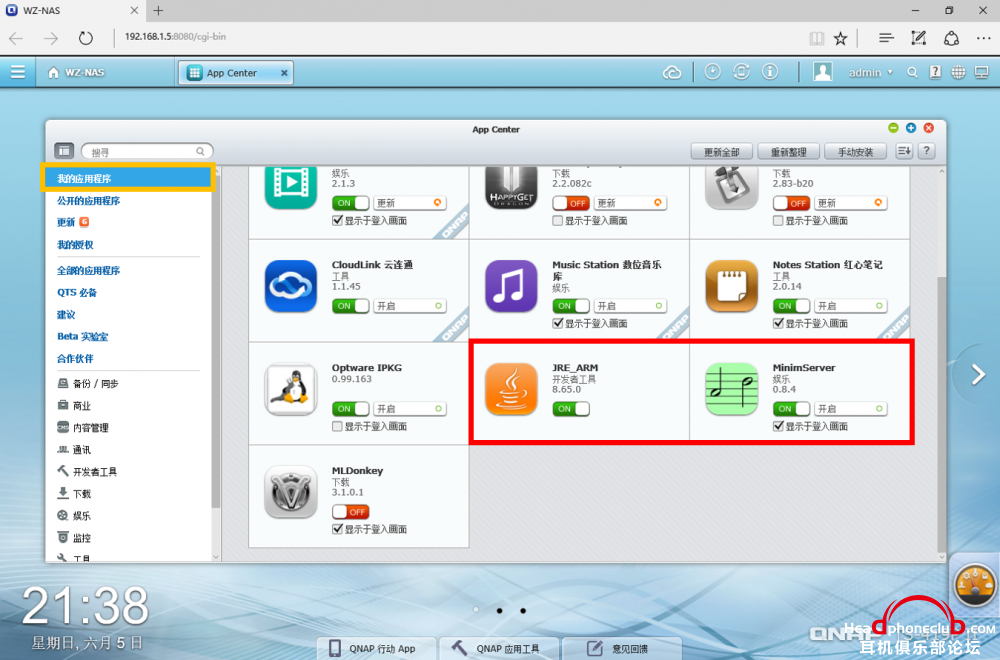
Task: Open browser reading view icon
Action: (x=816, y=38)
